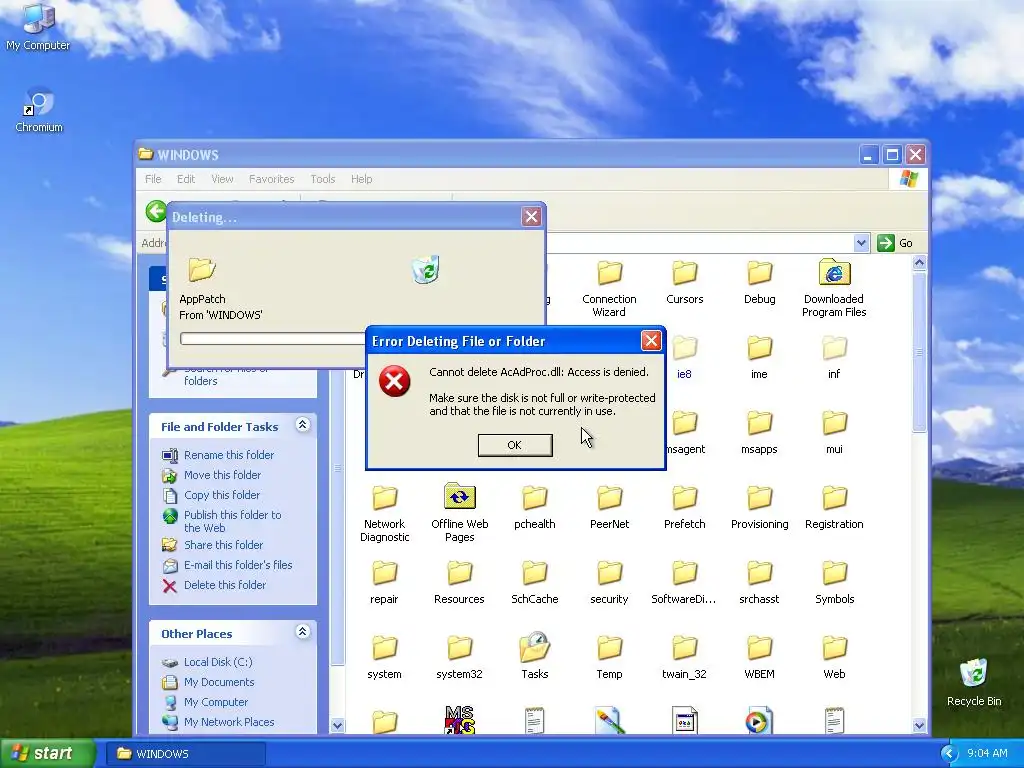Collapse the File and Folder Tasks panel

pyautogui.click(x=302, y=425)
